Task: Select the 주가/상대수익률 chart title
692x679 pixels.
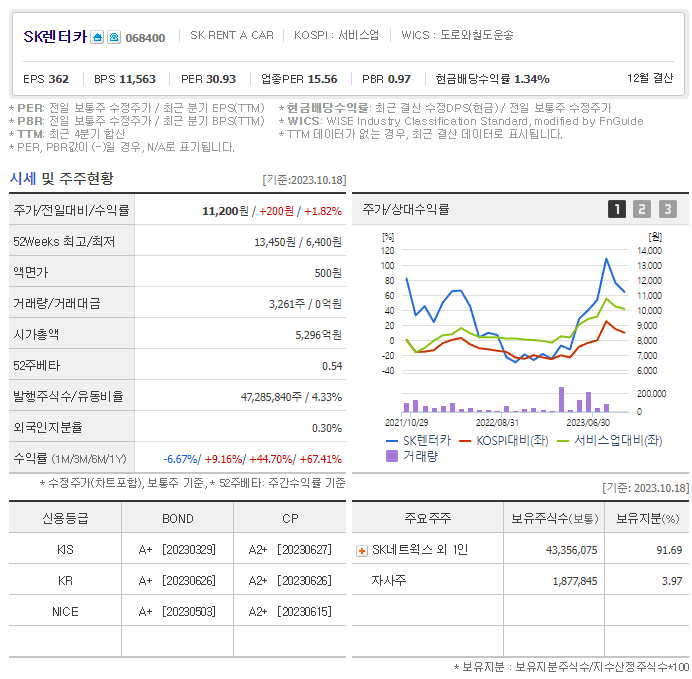Action: [406, 209]
